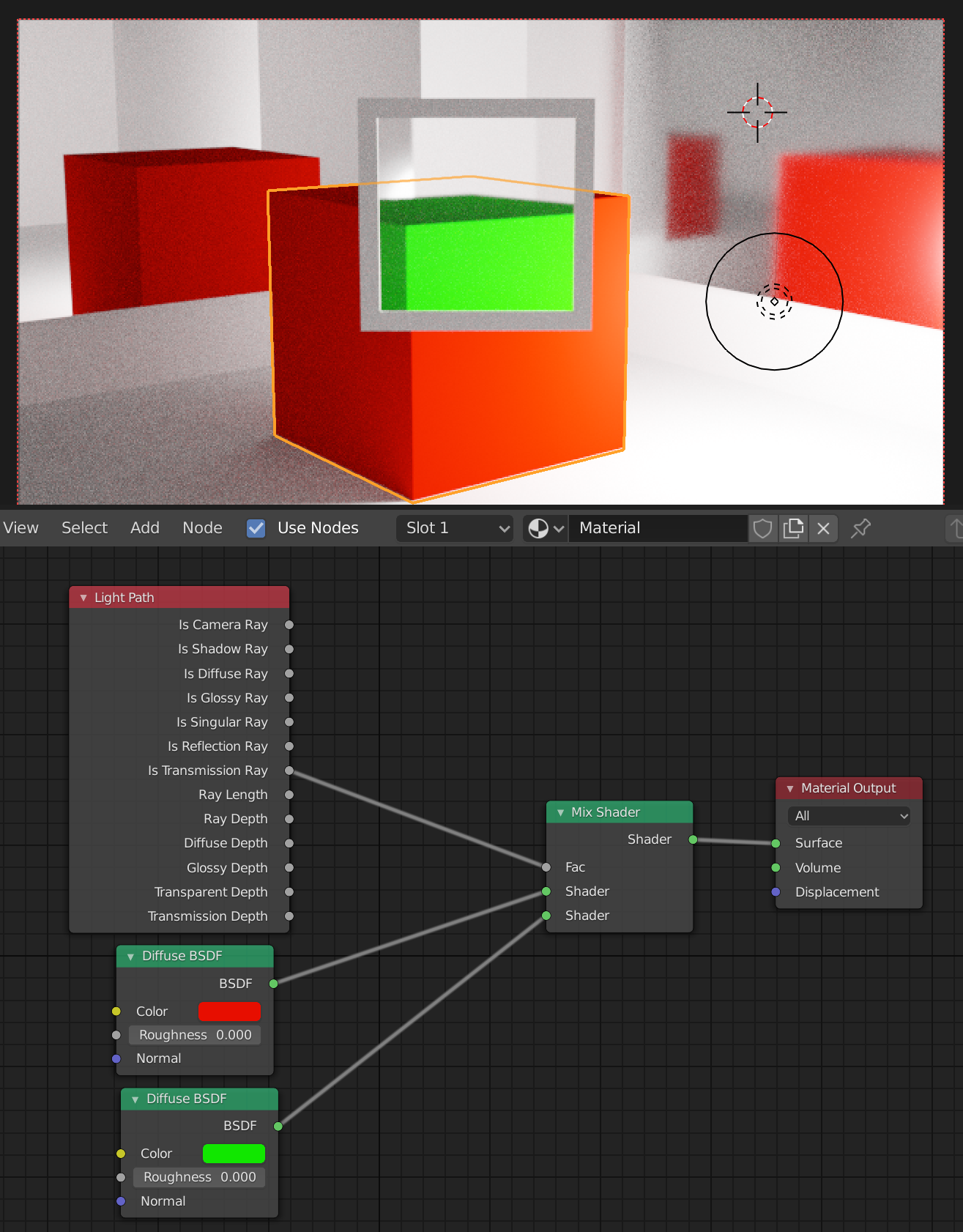Image resolution: width=963 pixels, height=1232 pixels.
Task: Select the Light Path node header
Action: coord(179,598)
